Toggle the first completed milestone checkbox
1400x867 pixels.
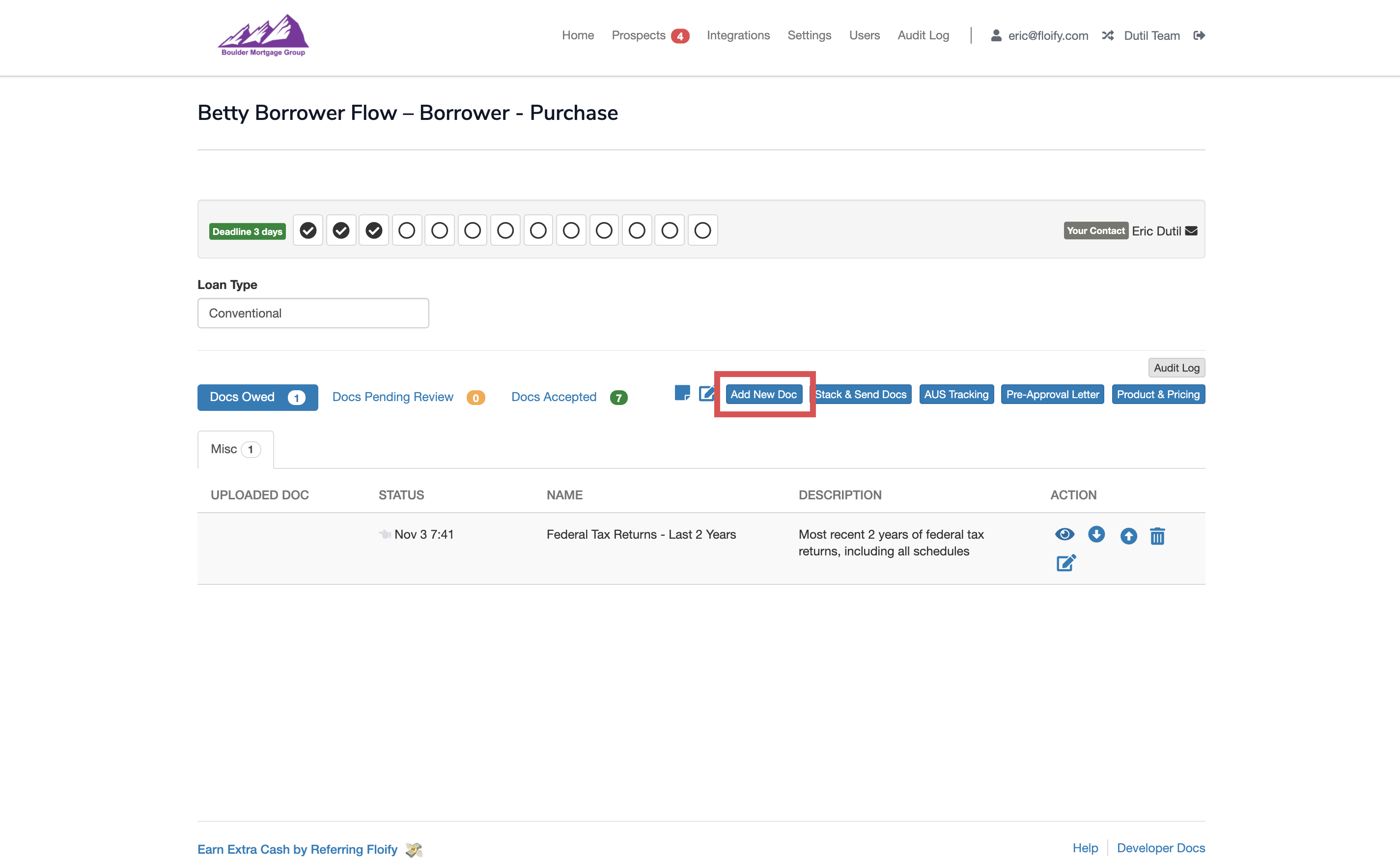(308, 230)
